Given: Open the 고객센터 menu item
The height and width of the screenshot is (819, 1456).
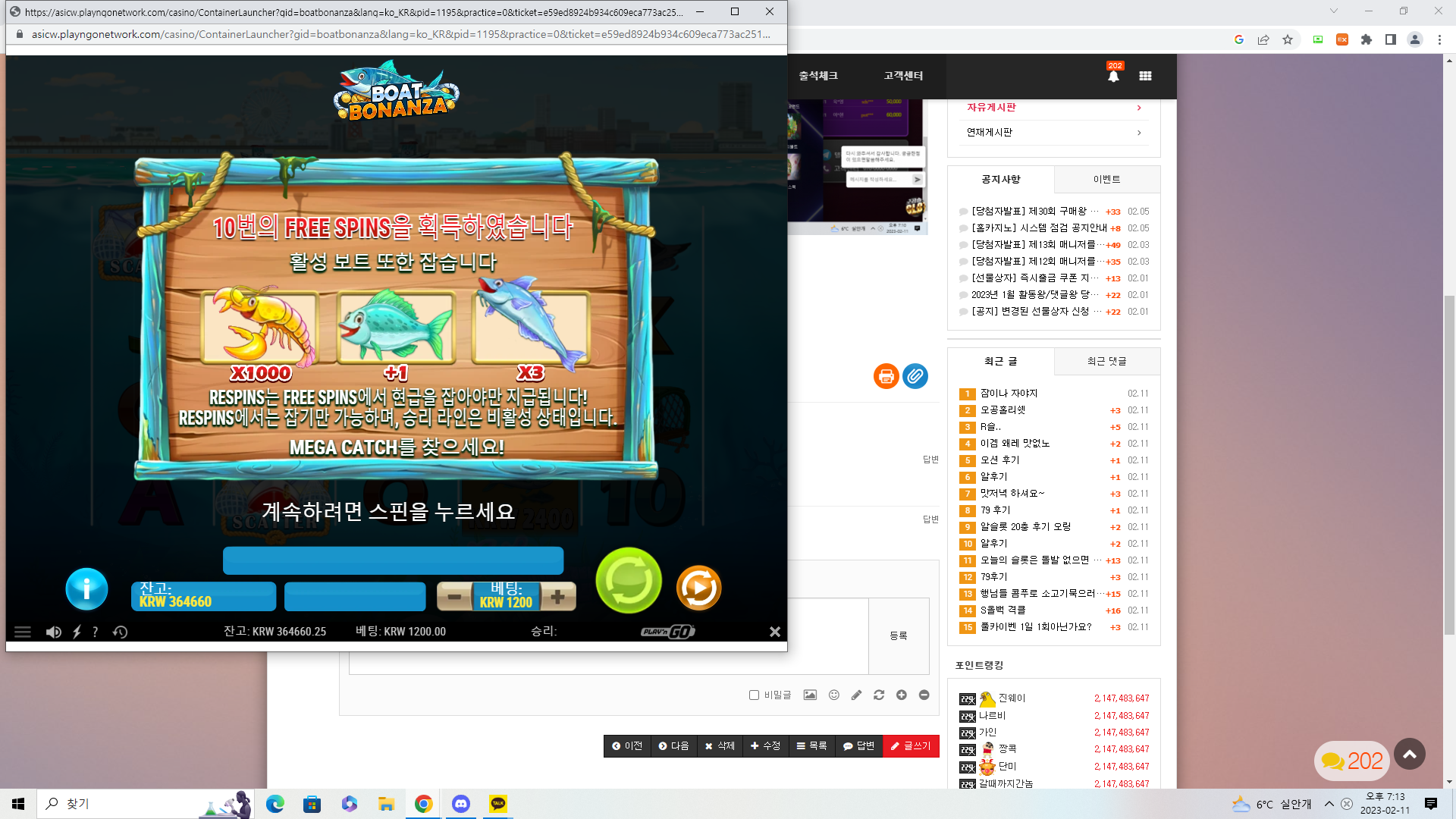Looking at the screenshot, I should coord(903,76).
